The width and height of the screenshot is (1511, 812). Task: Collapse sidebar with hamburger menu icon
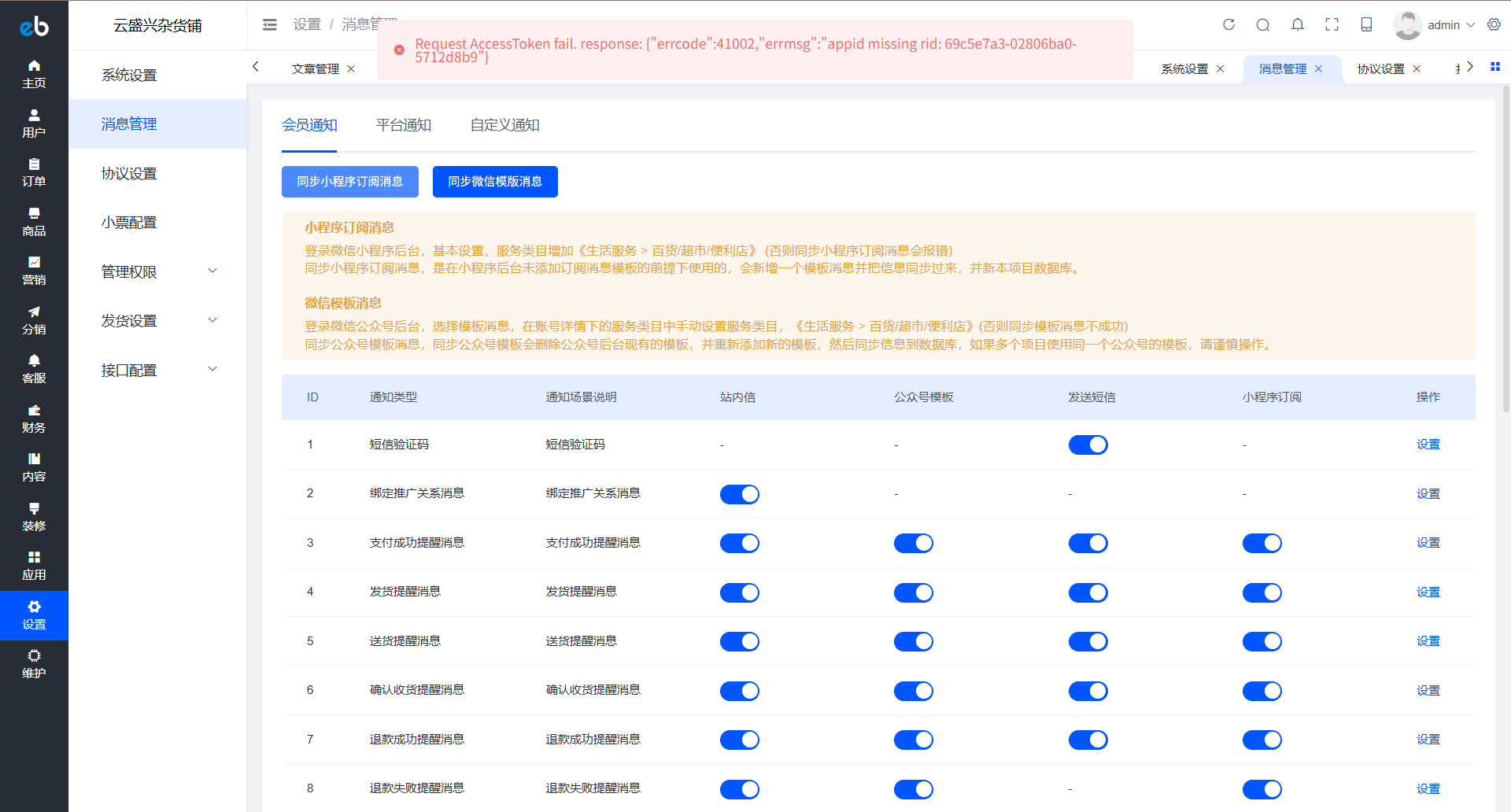[270, 24]
